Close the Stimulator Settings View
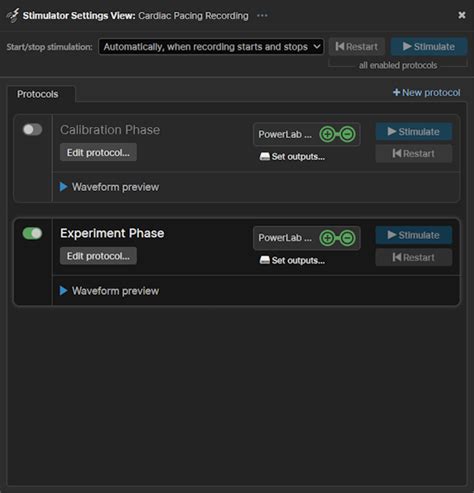The width and height of the screenshot is (474, 493). pos(462,15)
